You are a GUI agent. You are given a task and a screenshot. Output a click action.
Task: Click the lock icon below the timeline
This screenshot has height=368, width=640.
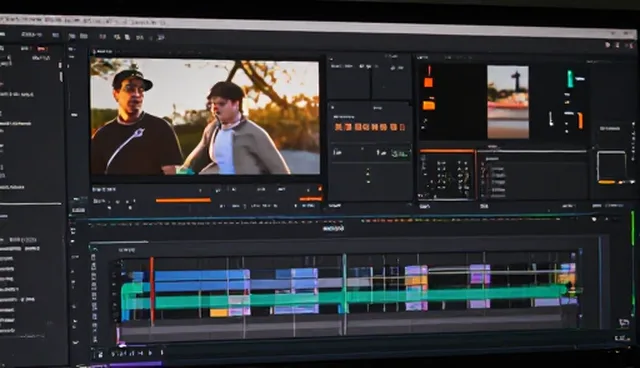(100, 355)
